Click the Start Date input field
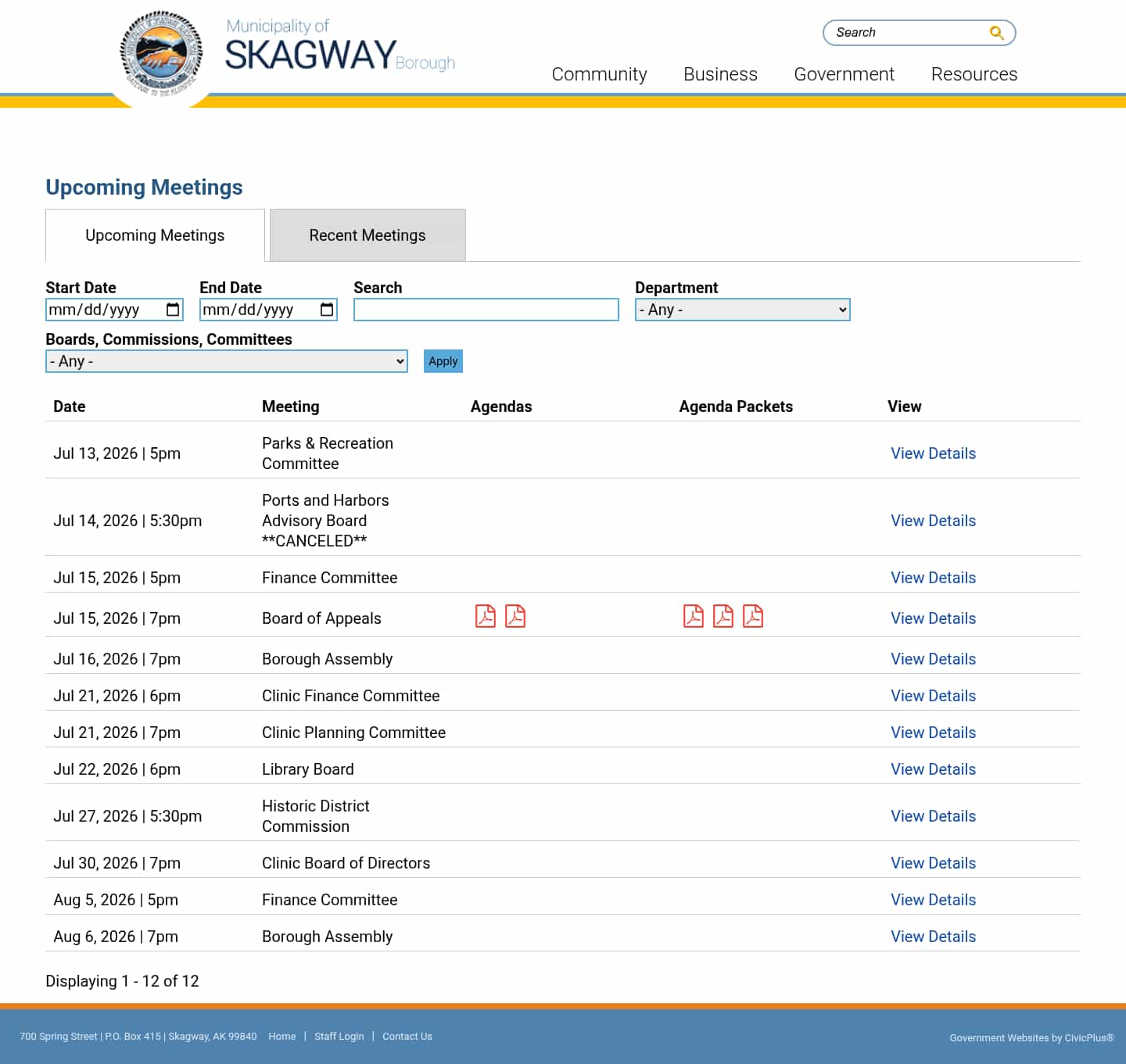Image resolution: width=1126 pixels, height=1064 pixels. click(x=114, y=310)
